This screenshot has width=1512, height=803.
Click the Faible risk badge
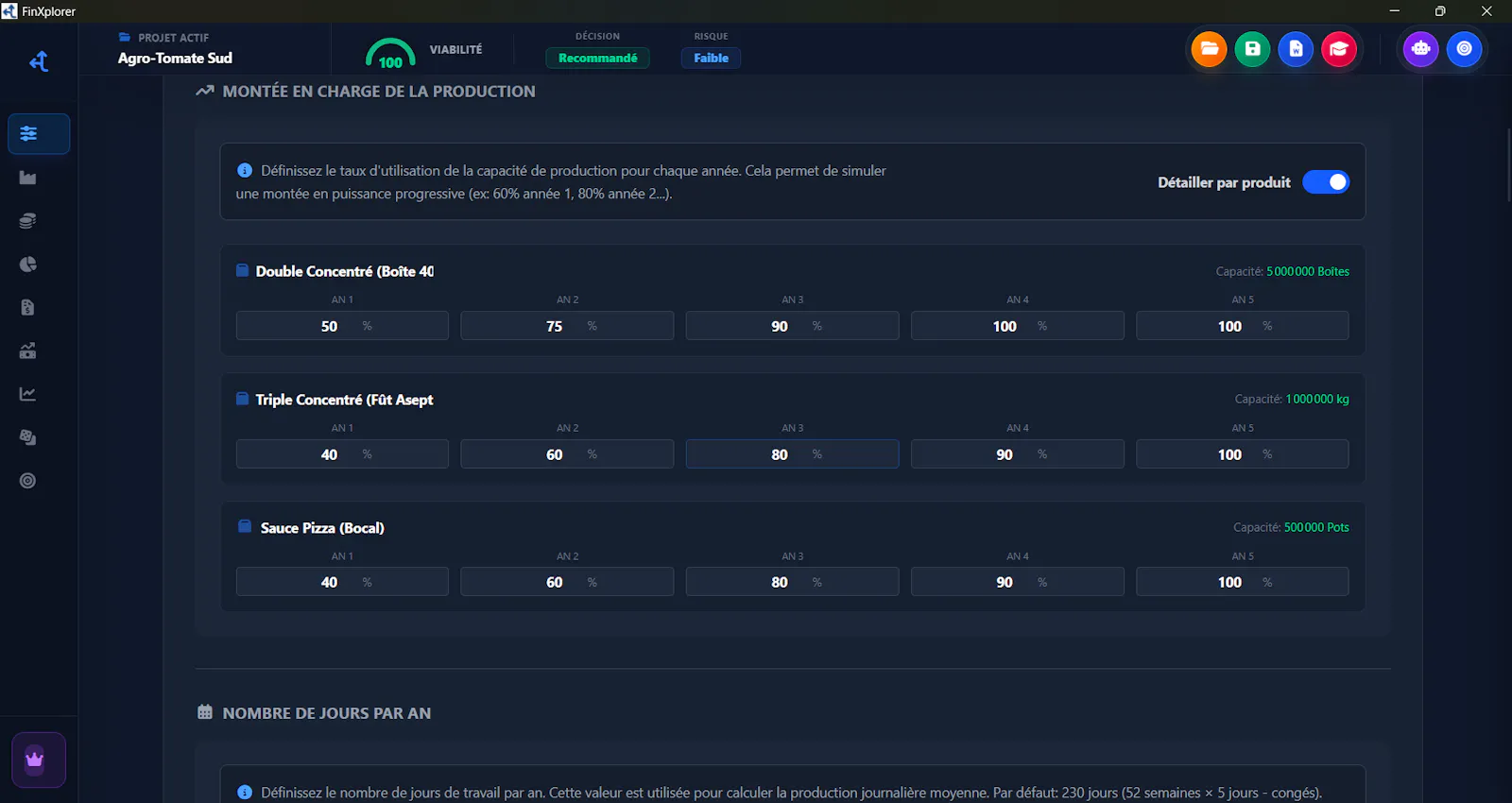point(711,58)
